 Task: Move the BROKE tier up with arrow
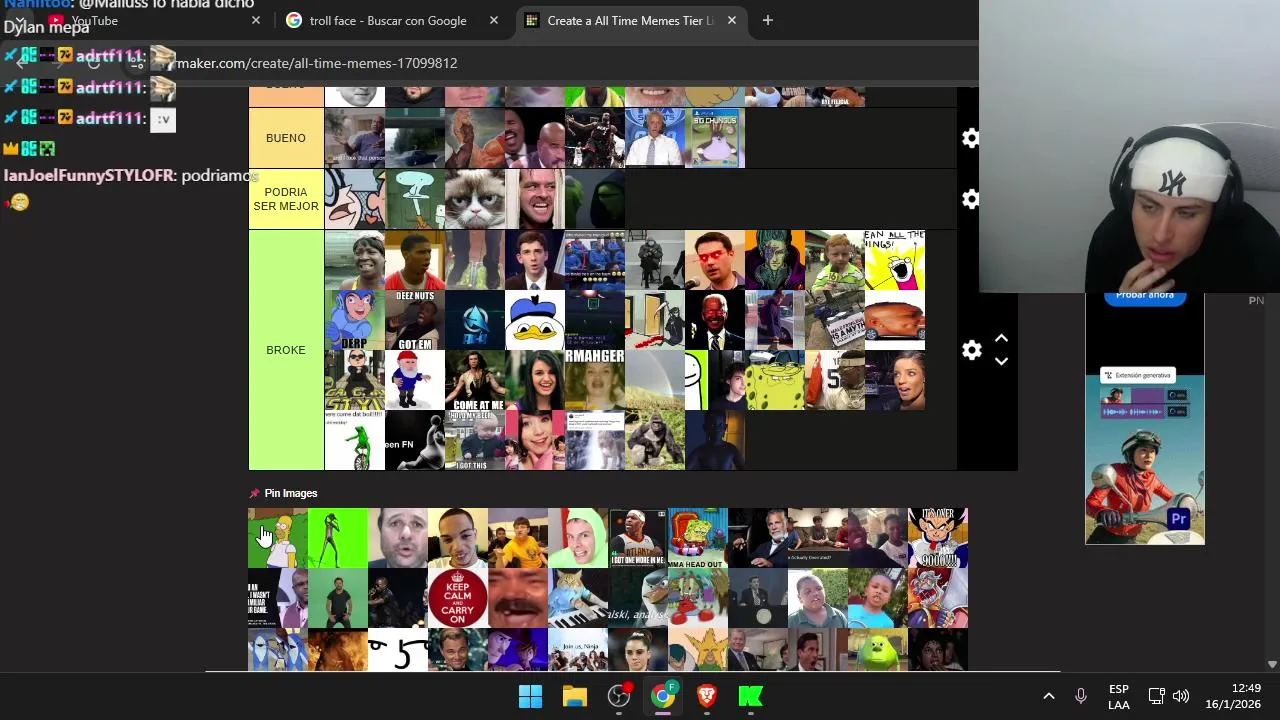[x=1001, y=339]
